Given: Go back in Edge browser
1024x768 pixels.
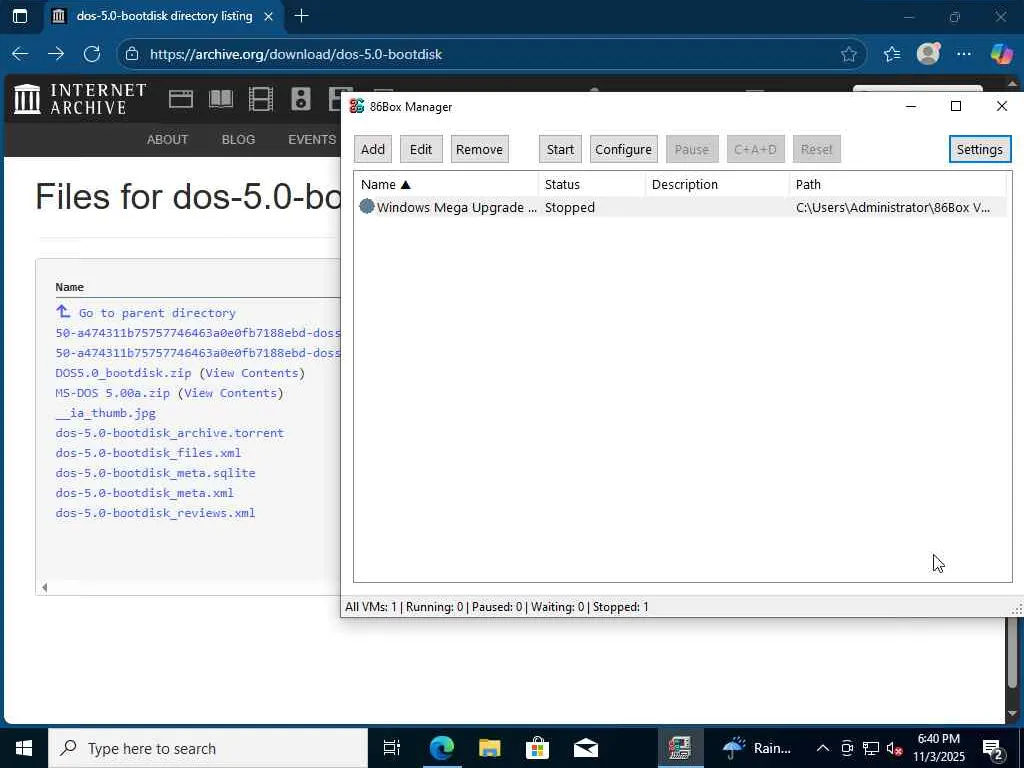Looking at the screenshot, I should [20, 54].
